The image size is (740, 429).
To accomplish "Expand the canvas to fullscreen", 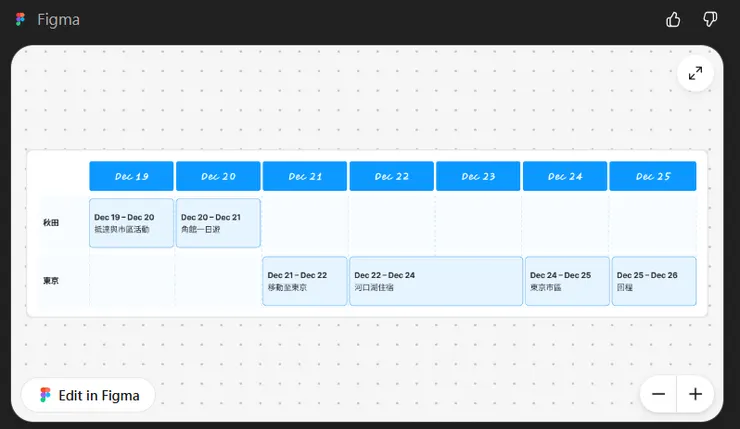I will 695,73.
